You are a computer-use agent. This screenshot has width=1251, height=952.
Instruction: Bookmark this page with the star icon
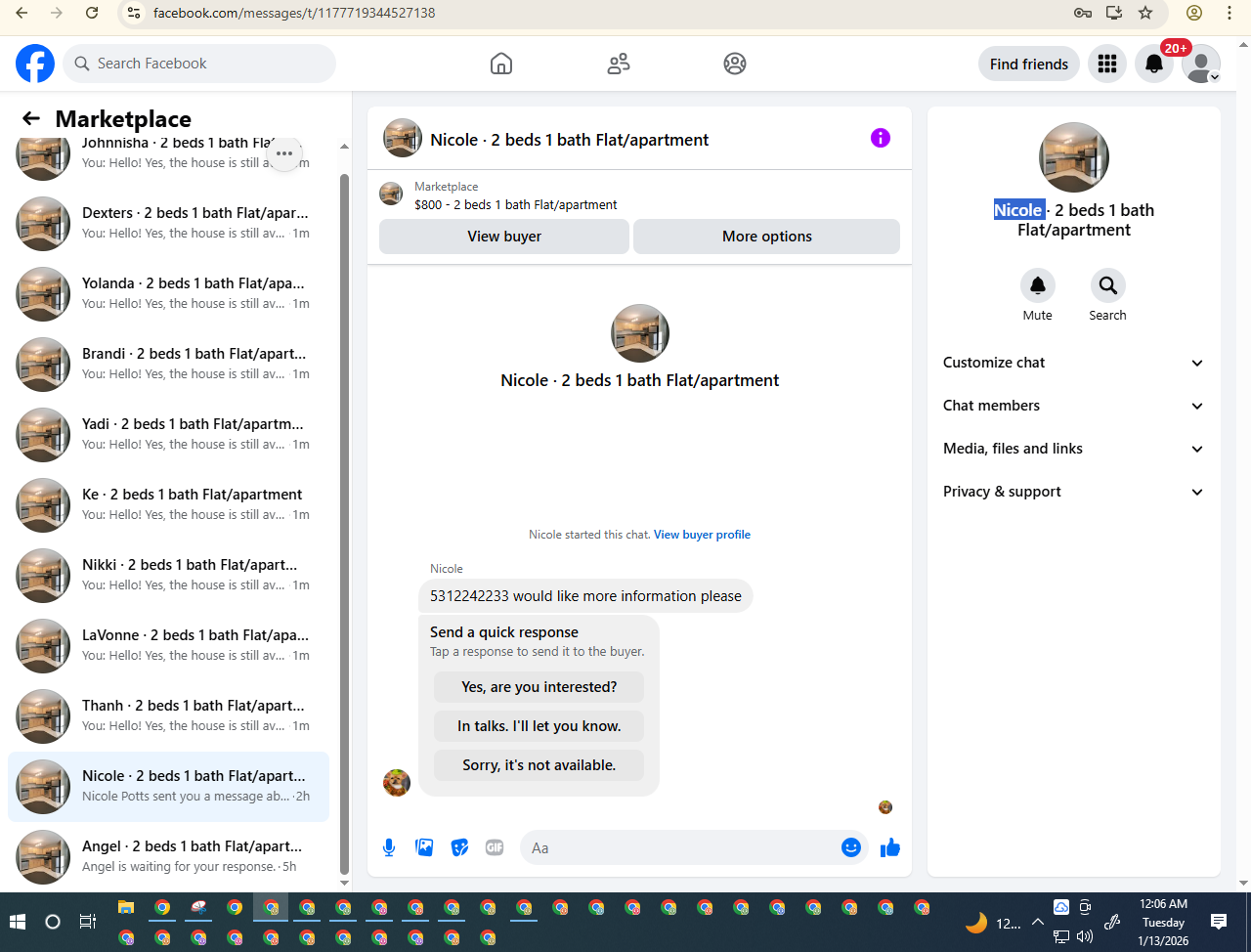point(1145,13)
